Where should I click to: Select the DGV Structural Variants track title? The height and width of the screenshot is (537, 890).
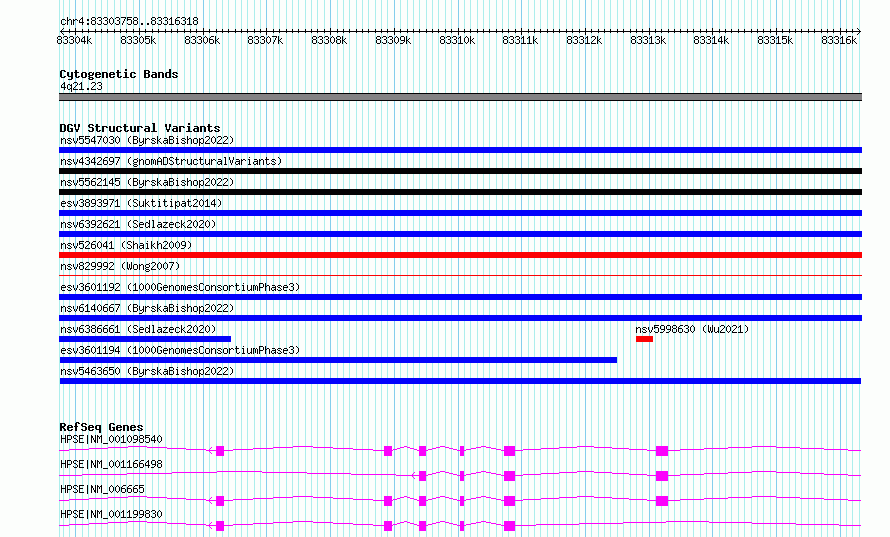pos(140,128)
